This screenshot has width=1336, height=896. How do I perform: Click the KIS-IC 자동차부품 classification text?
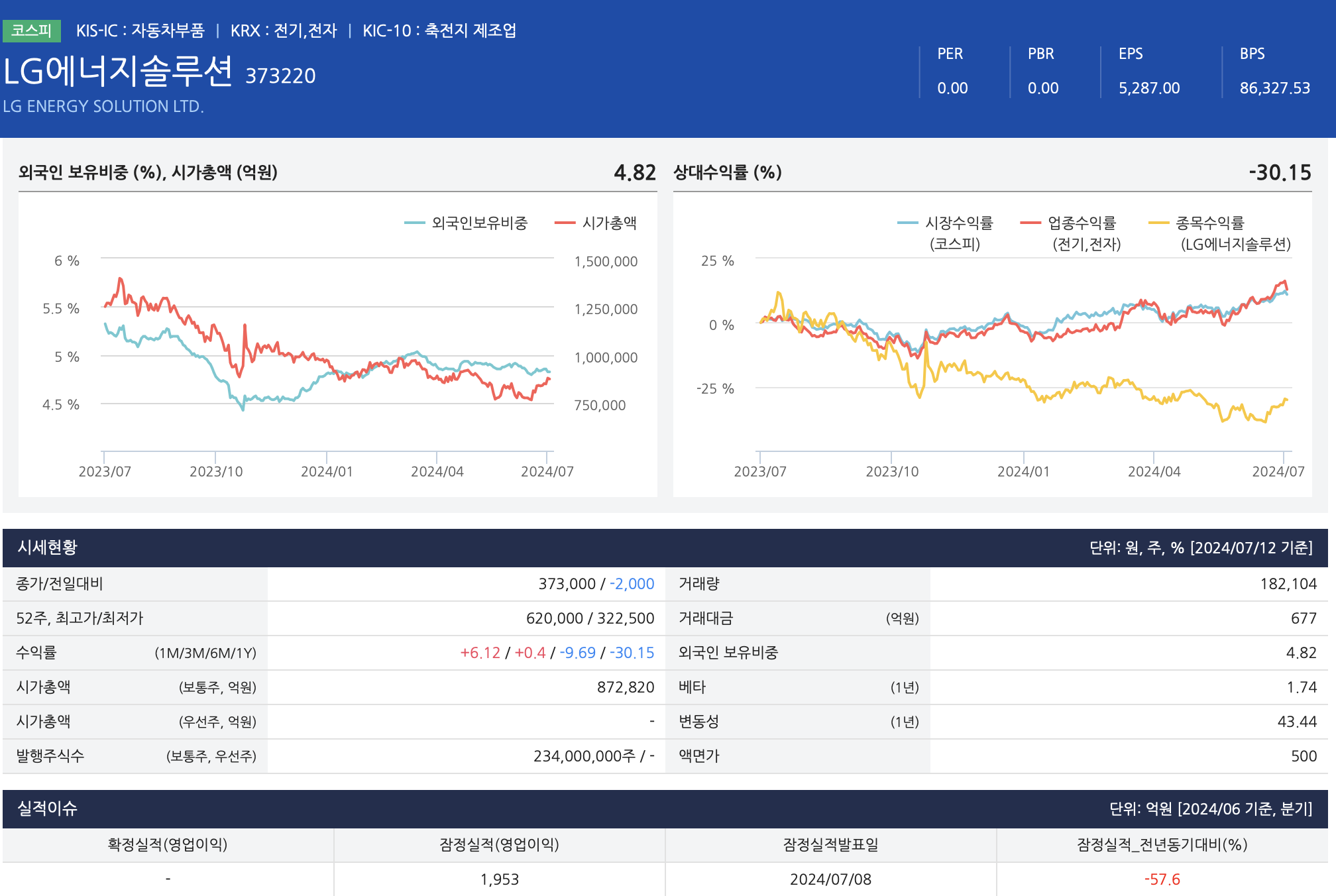[140, 30]
